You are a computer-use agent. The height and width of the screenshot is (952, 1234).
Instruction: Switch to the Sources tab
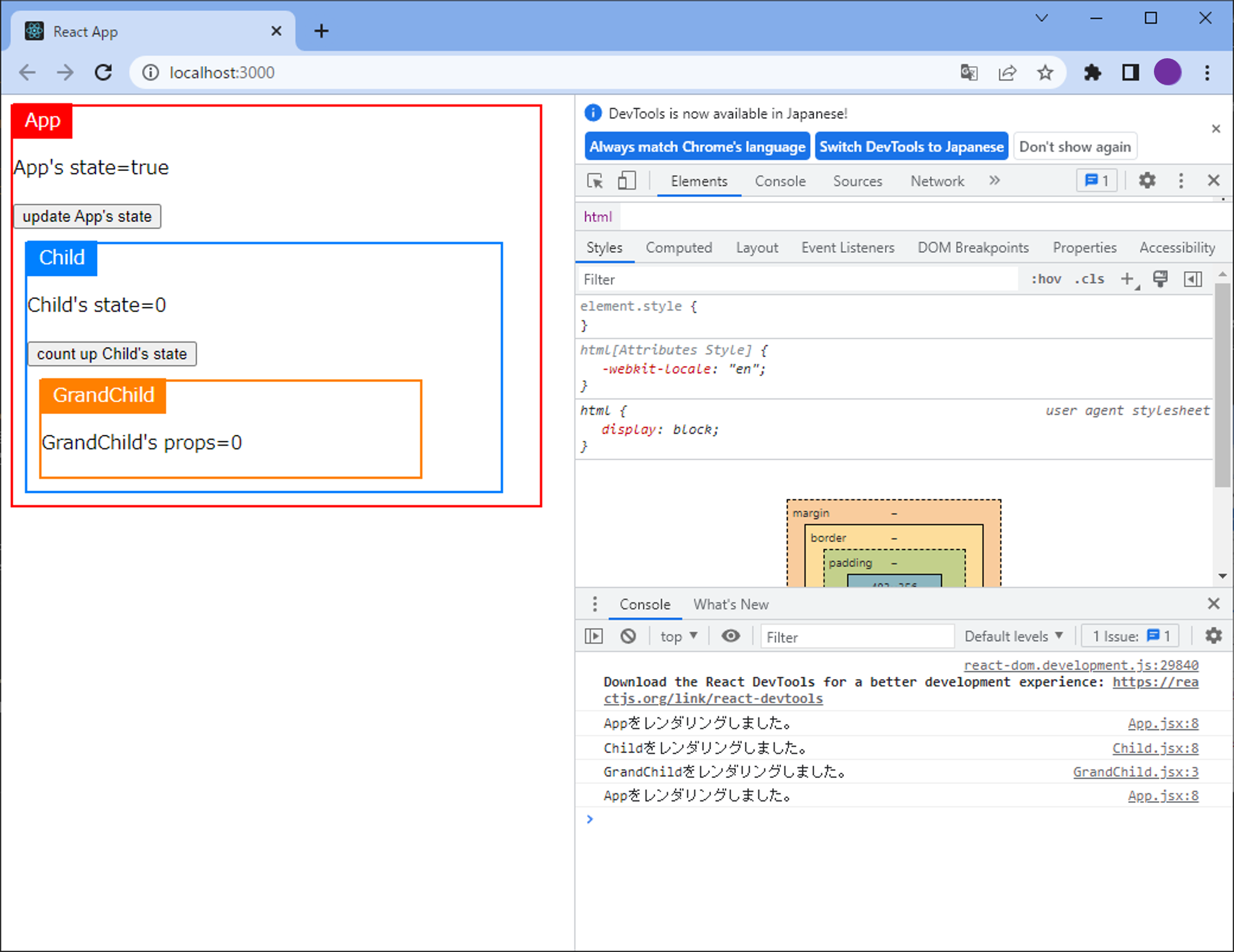pyautogui.click(x=857, y=181)
